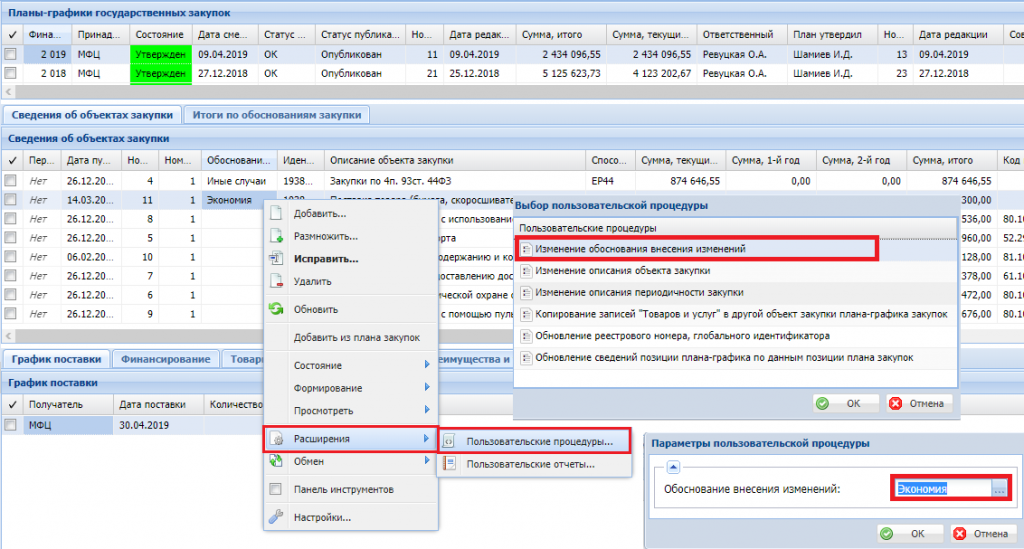Click the Пользовательские отчеты report icon
1024x549 pixels.
tap(450, 464)
